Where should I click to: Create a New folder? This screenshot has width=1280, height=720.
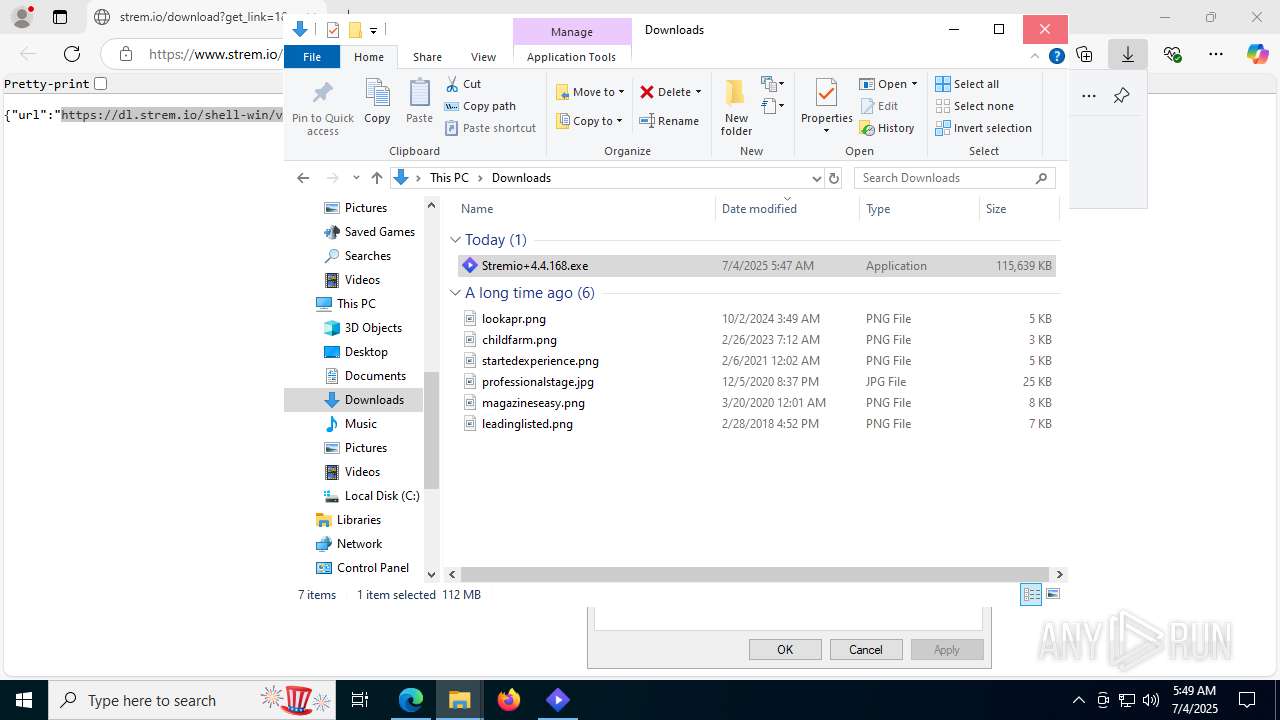[736, 107]
